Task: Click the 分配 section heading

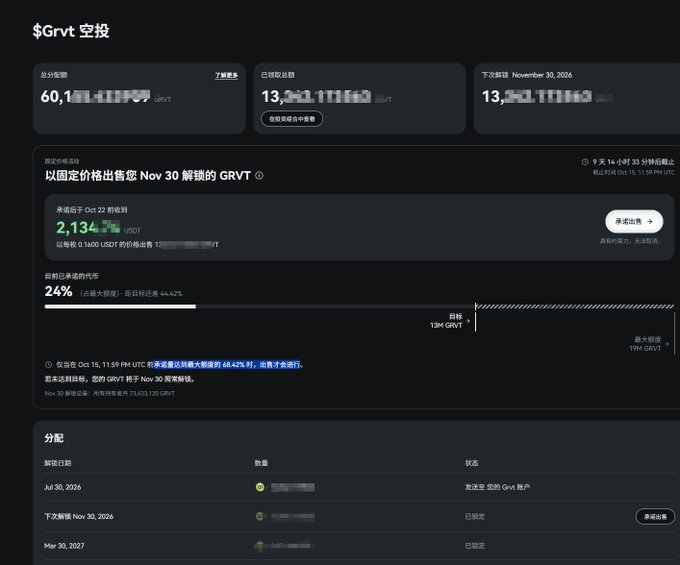Action: 54,438
